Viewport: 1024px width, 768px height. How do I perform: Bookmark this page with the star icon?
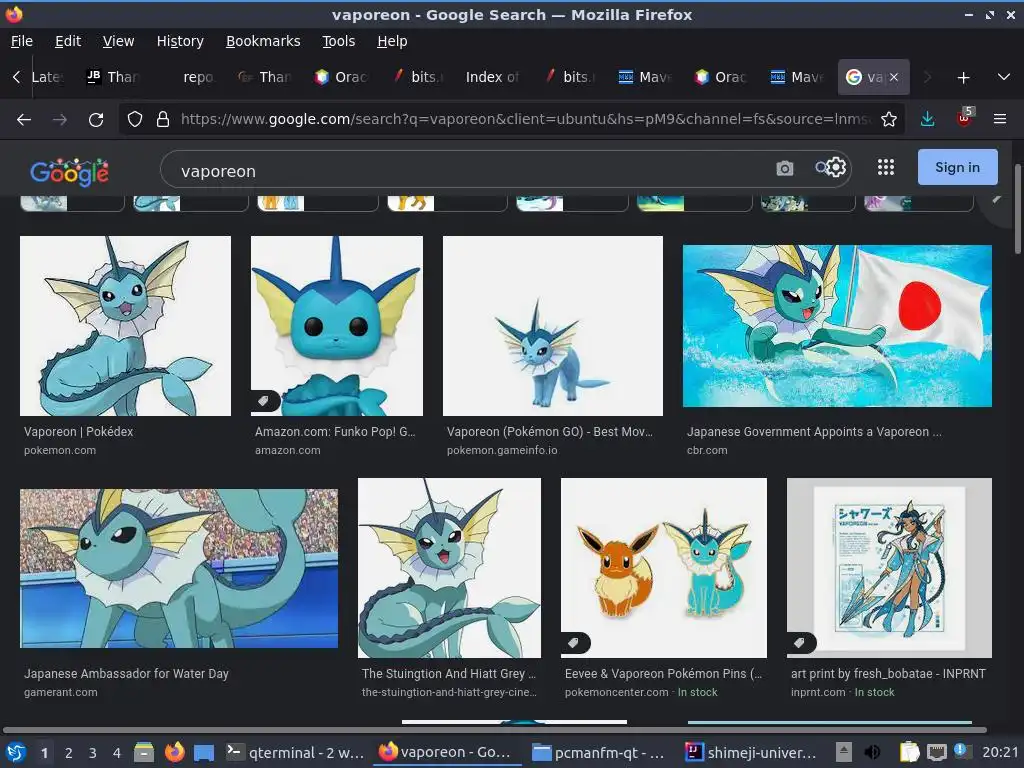coord(888,119)
